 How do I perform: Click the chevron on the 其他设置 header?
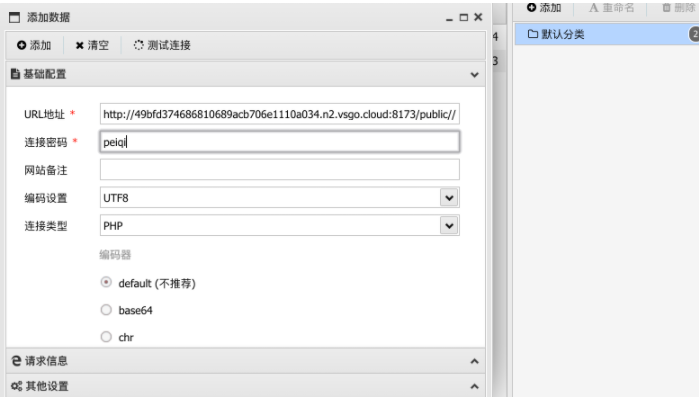[474, 386]
